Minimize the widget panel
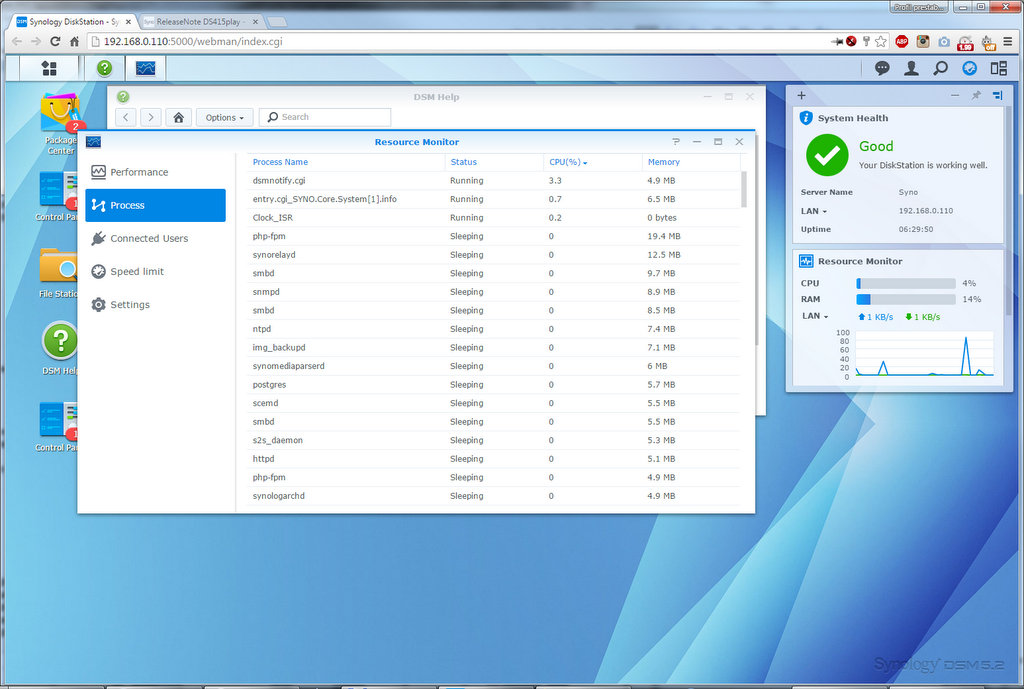The image size is (1024, 689). click(x=955, y=95)
